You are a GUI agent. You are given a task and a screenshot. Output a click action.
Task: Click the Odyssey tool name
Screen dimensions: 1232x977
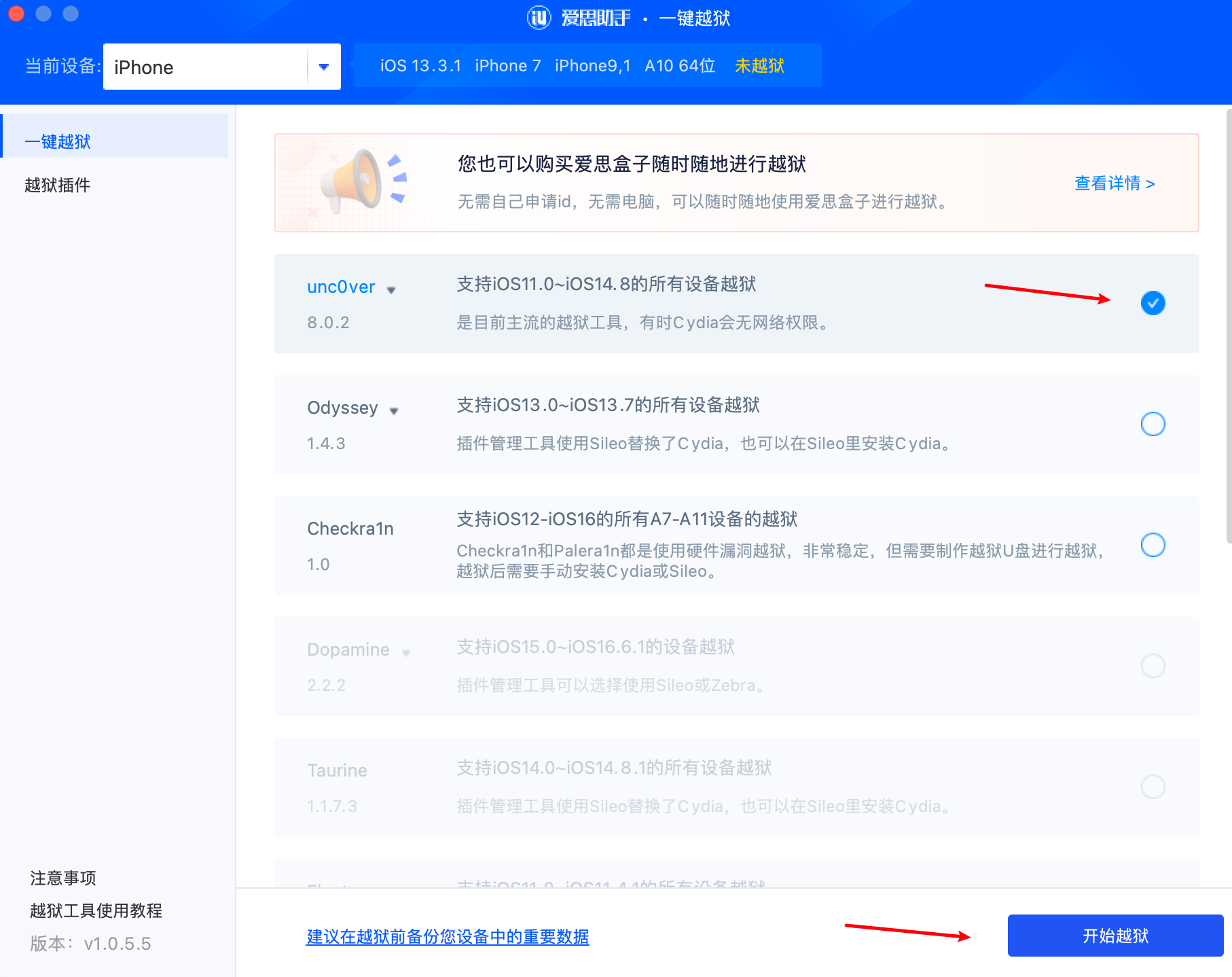(342, 408)
